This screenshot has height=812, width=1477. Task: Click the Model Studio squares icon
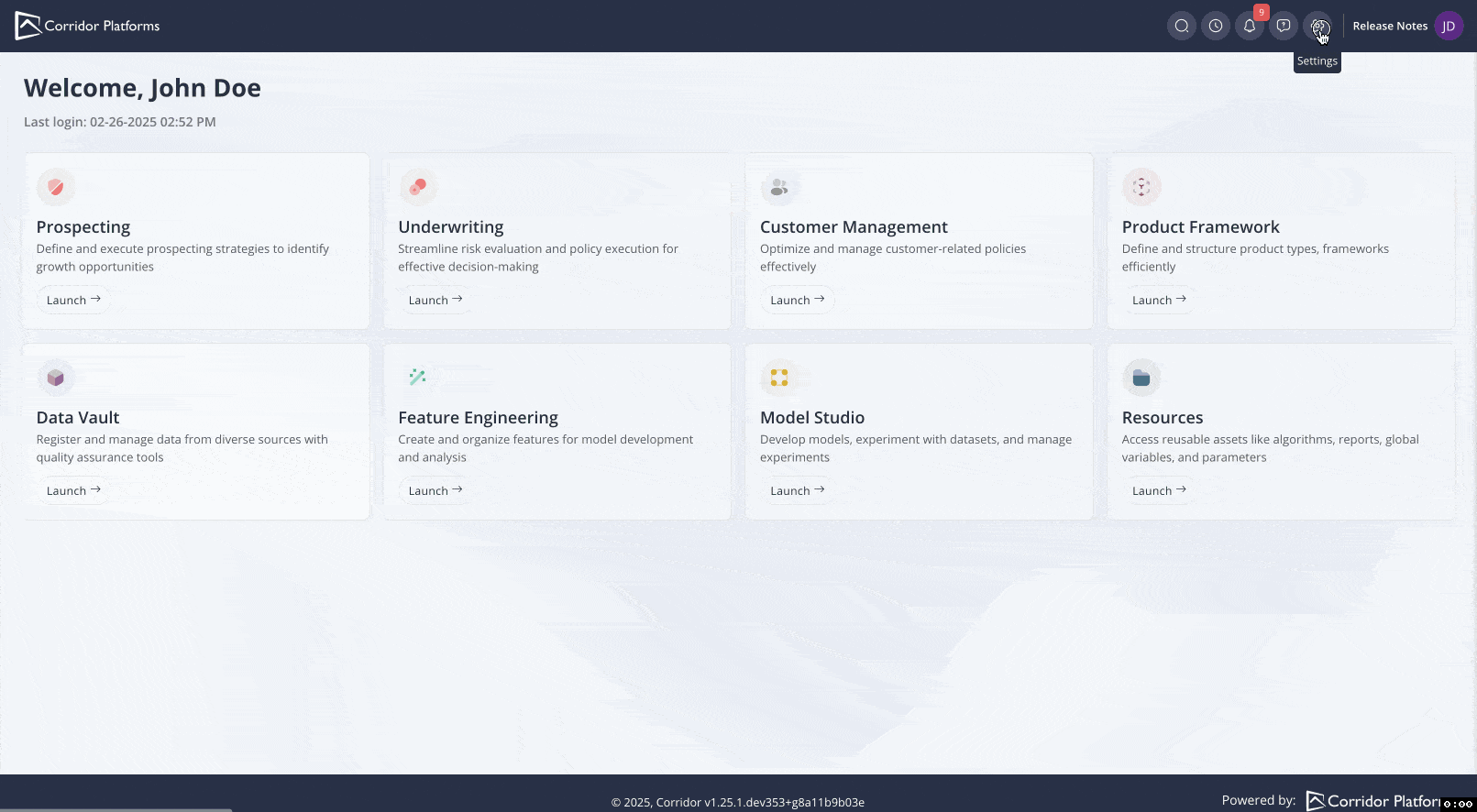click(779, 378)
